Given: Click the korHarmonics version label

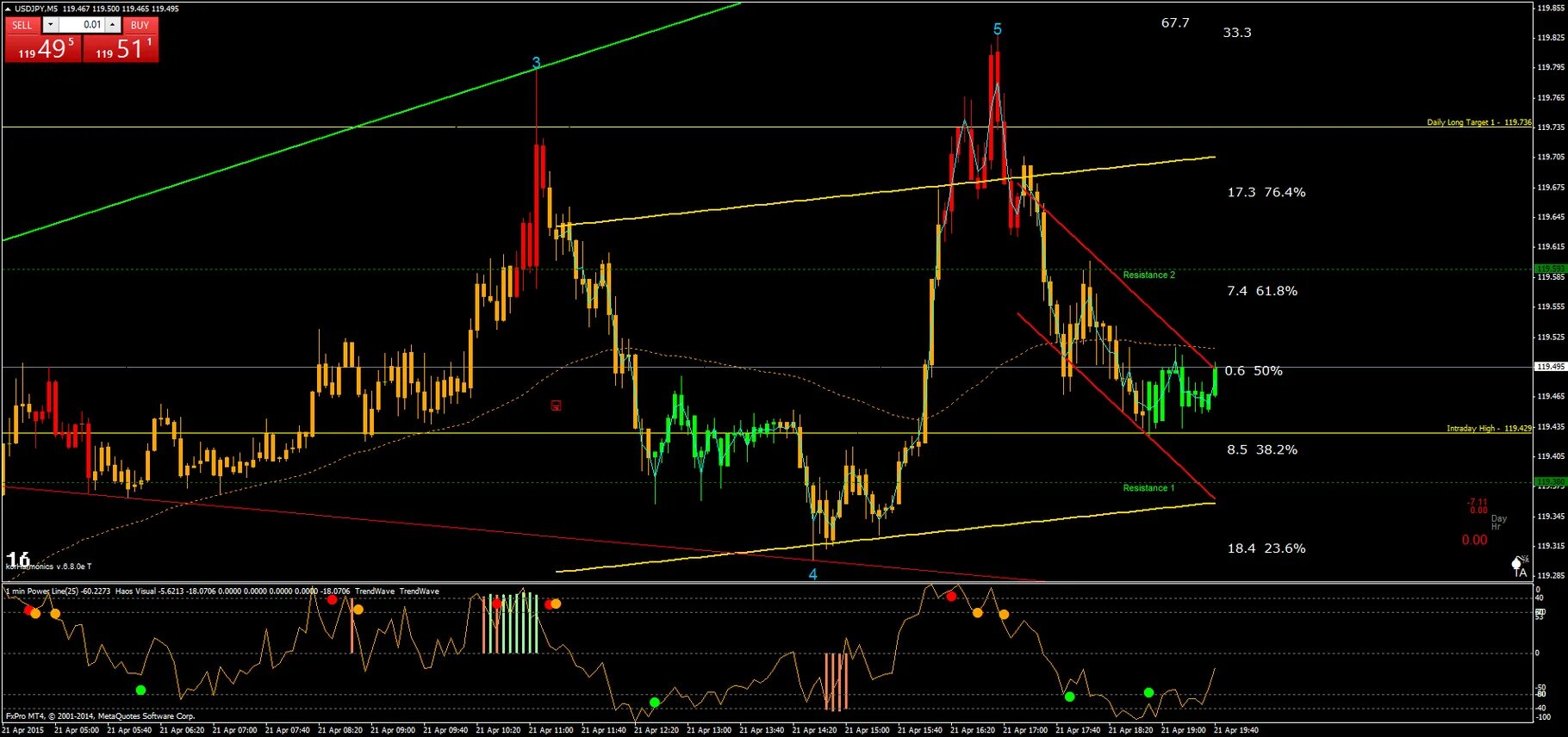Looking at the screenshot, I should coord(48,567).
